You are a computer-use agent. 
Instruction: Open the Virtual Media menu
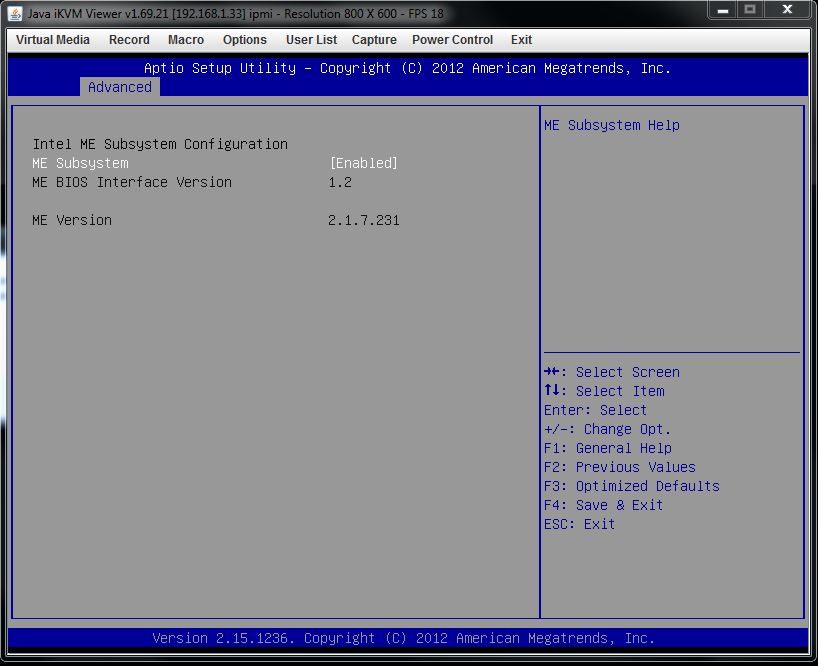(53, 40)
